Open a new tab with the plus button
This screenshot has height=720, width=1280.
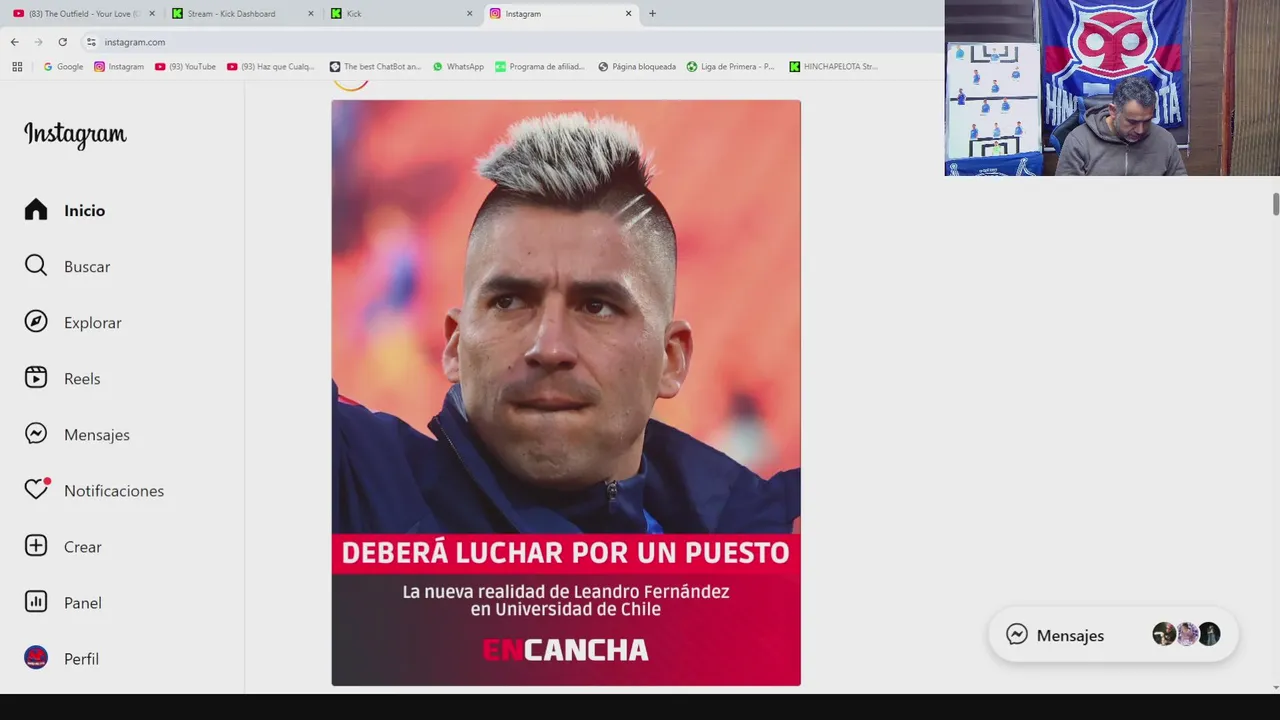[x=652, y=13]
